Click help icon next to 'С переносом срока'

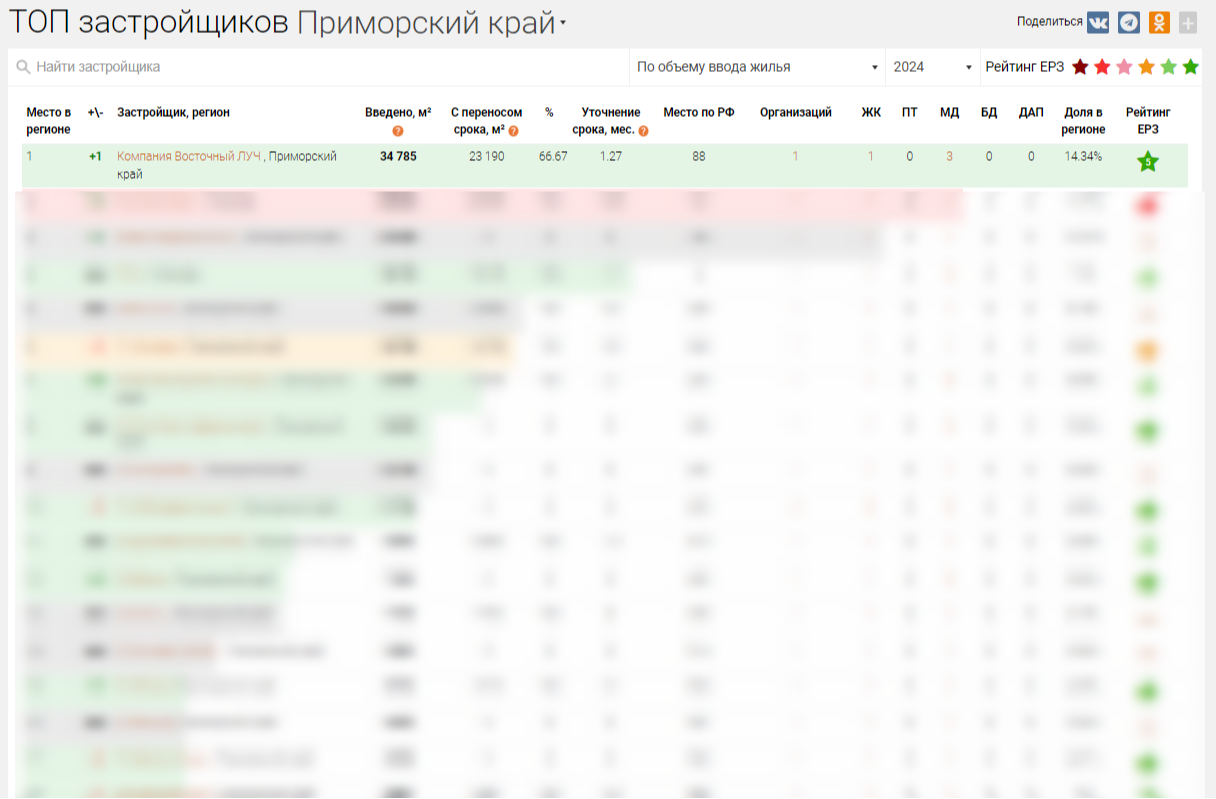pyautogui.click(x=514, y=131)
